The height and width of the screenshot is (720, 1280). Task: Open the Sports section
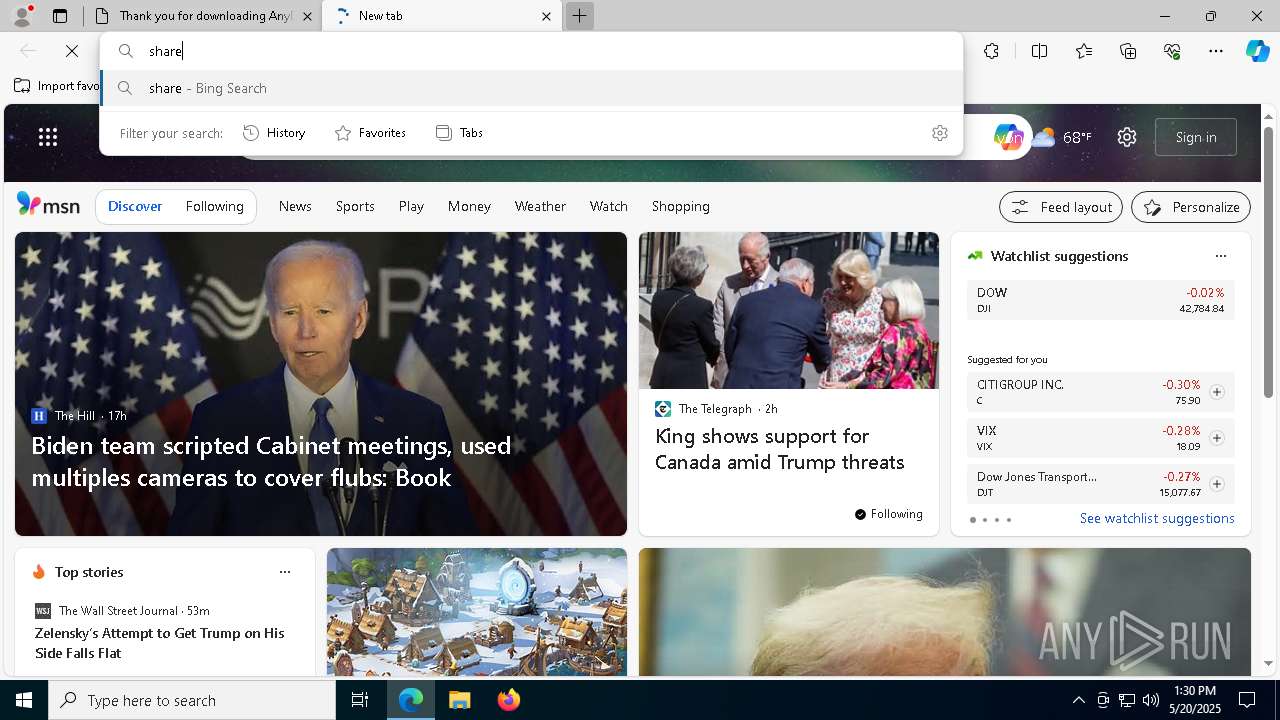[x=355, y=206]
